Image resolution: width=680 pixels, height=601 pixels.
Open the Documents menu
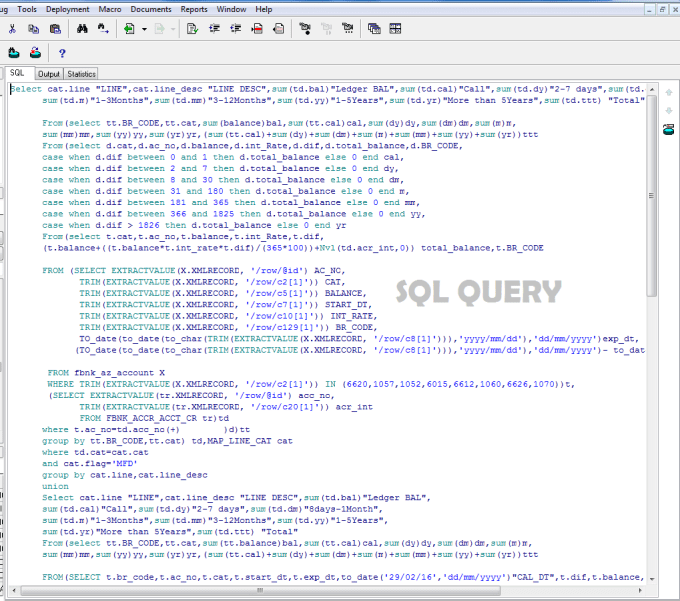point(151,9)
